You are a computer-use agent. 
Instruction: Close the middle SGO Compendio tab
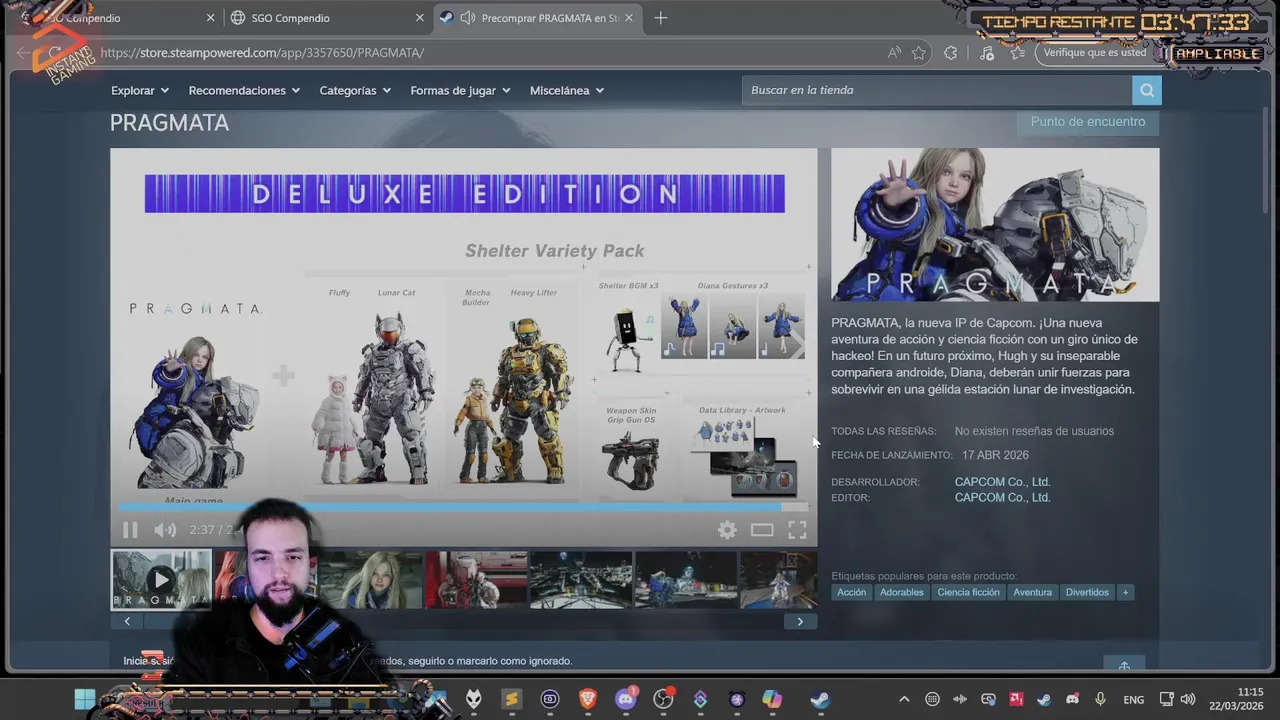click(x=419, y=18)
